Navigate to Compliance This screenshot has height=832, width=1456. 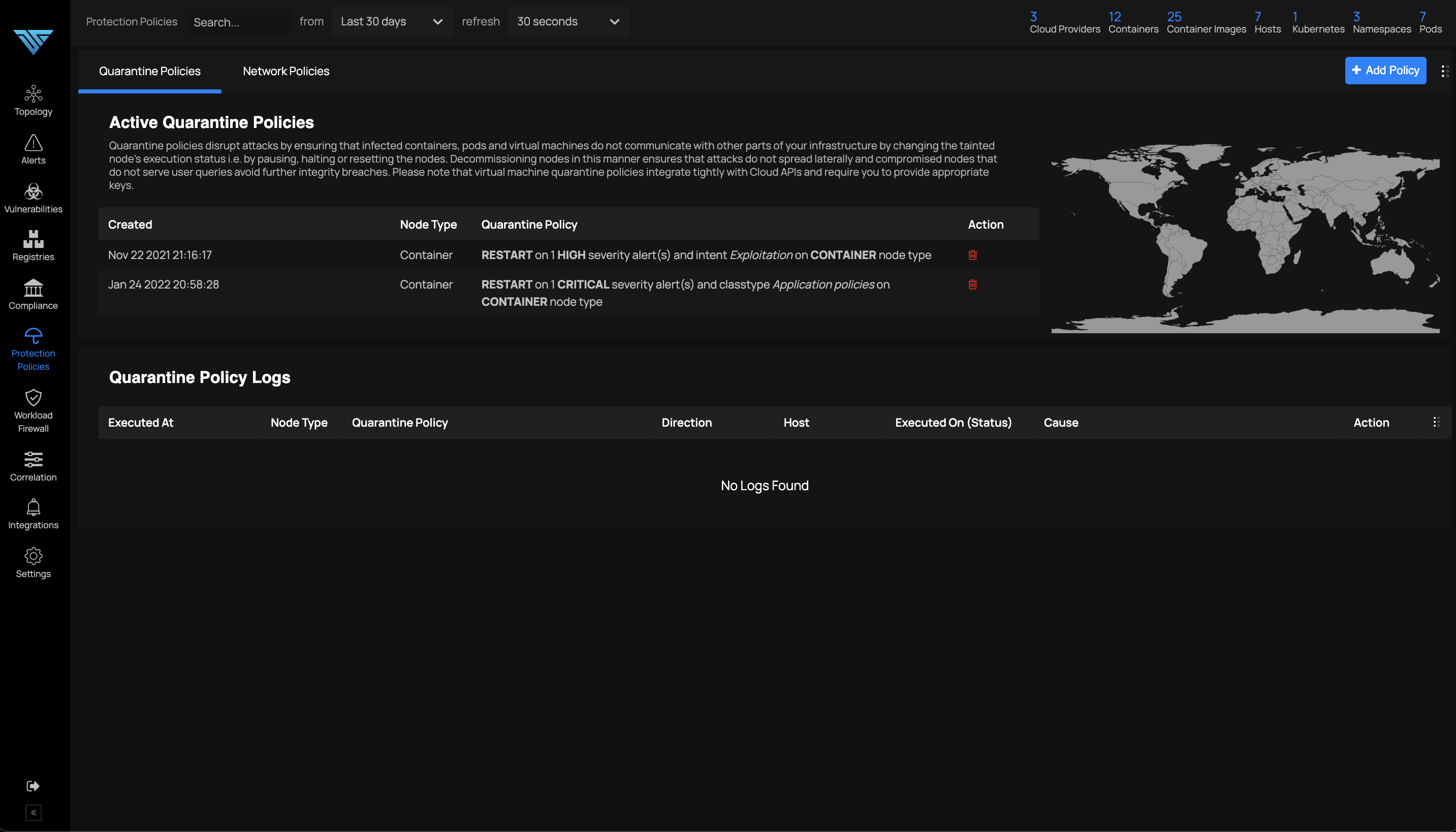(33, 295)
